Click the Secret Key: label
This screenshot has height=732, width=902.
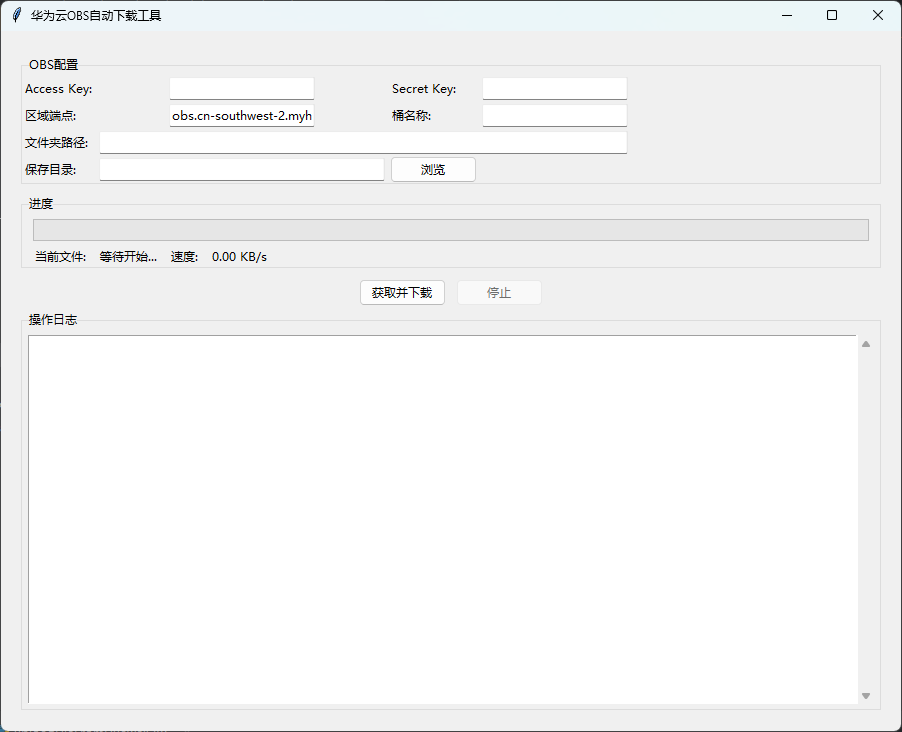click(424, 89)
